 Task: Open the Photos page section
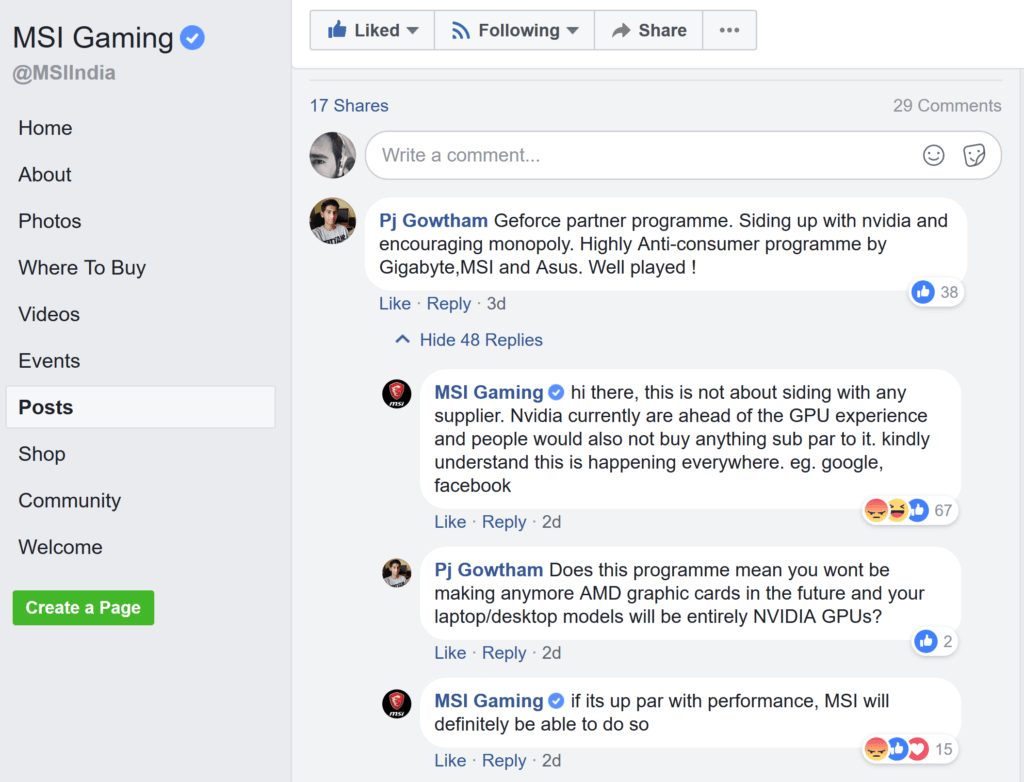pos(50,221)
